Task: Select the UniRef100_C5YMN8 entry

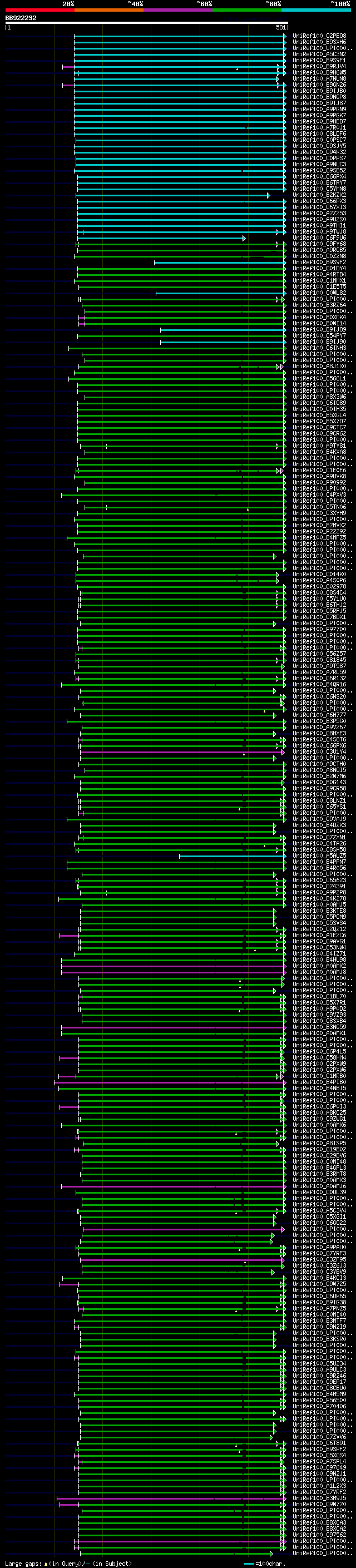Action: [x=319, y=189]
